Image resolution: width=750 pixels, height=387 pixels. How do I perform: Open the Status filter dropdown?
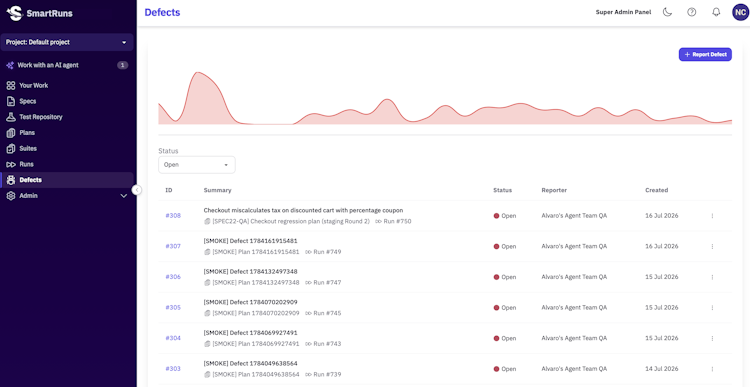click(x=197, y=165)
